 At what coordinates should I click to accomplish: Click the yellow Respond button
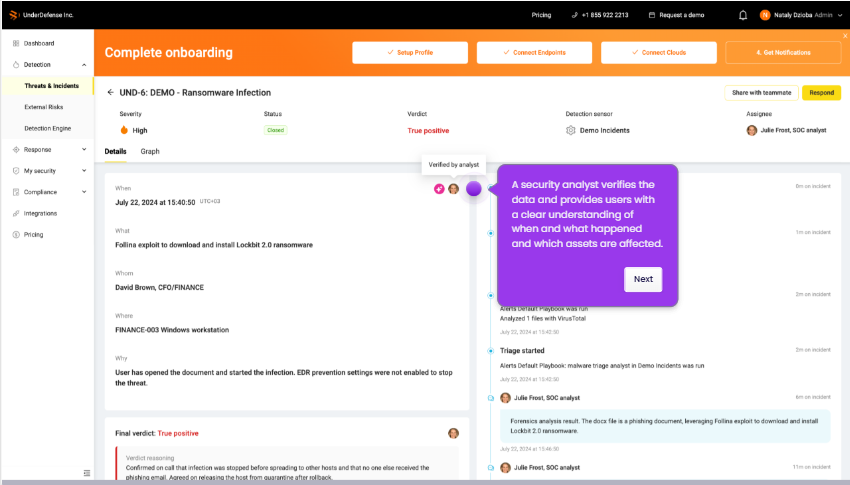[822, 93]
